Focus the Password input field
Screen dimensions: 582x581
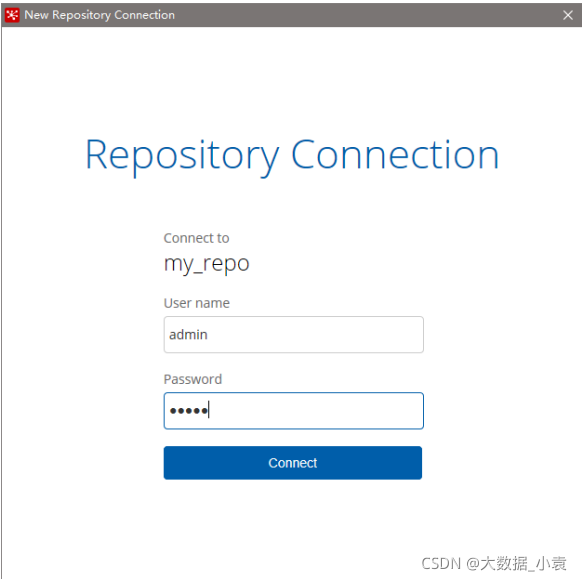pos(294,411)
